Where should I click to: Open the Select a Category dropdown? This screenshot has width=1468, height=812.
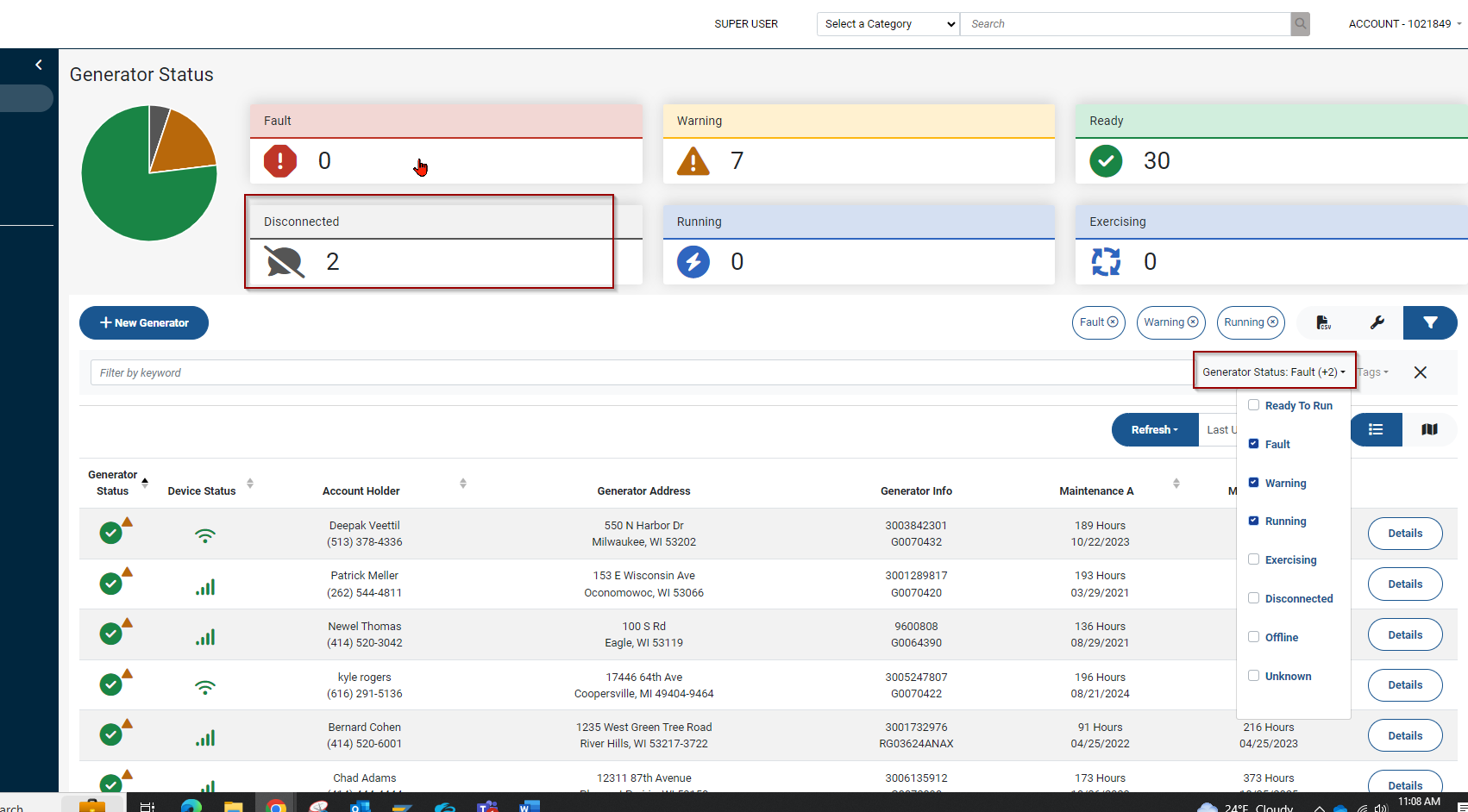888,24
